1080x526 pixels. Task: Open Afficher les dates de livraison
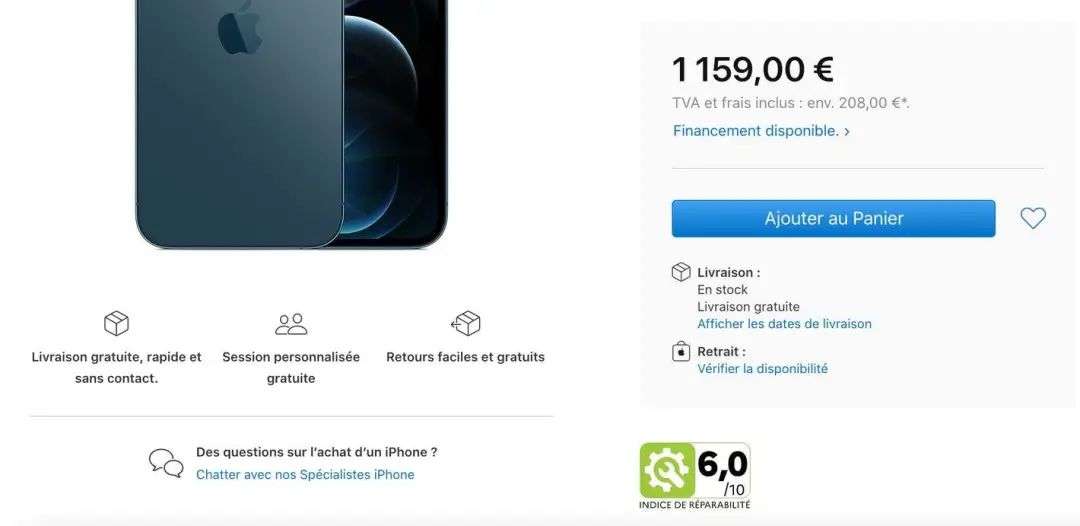[x=784, y=324]
